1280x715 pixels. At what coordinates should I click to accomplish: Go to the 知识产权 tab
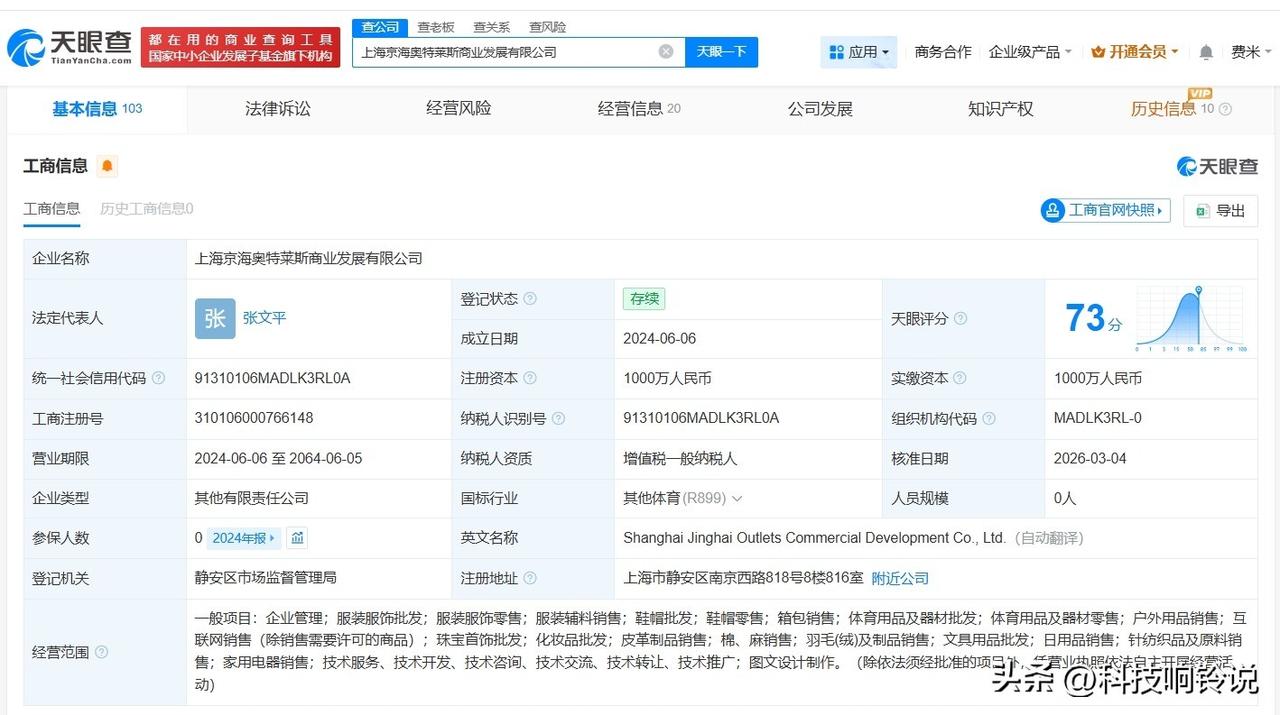(x=1000, y=109)
